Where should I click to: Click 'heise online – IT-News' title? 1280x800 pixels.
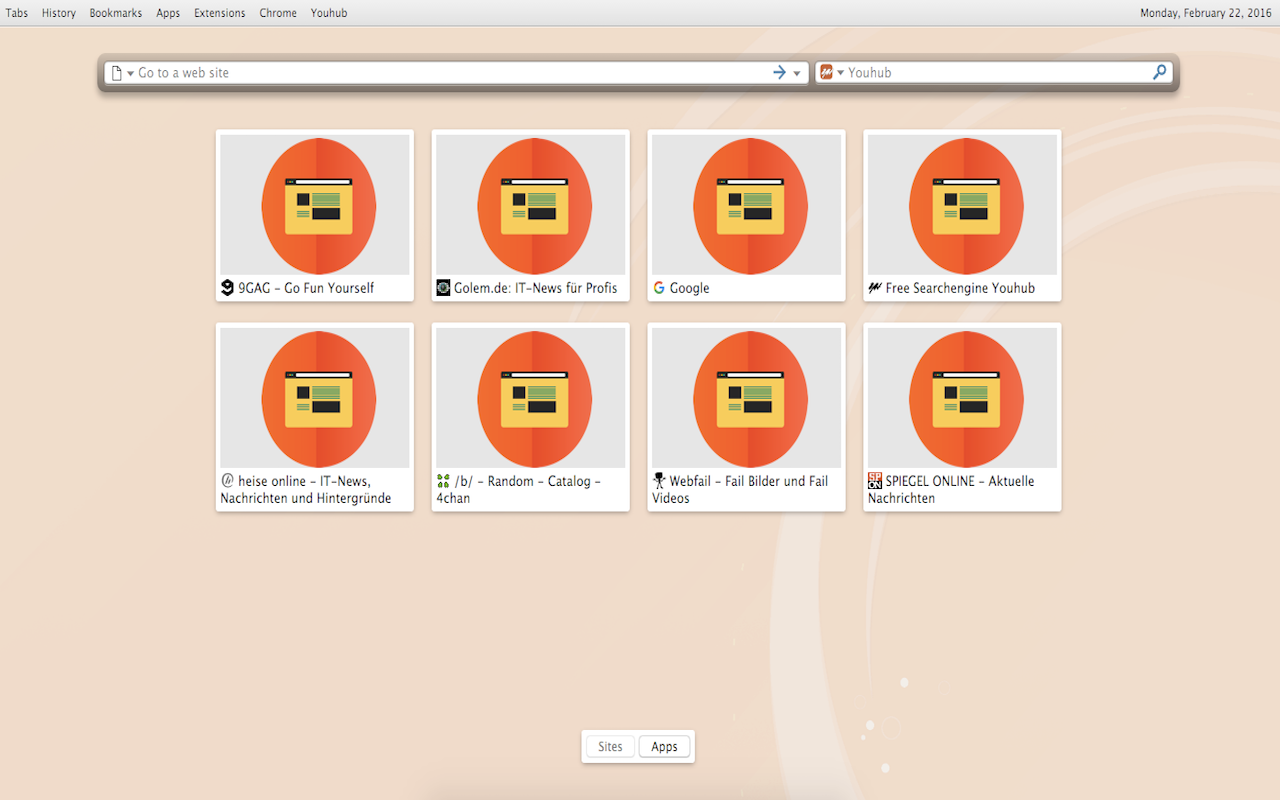[306, 489]
